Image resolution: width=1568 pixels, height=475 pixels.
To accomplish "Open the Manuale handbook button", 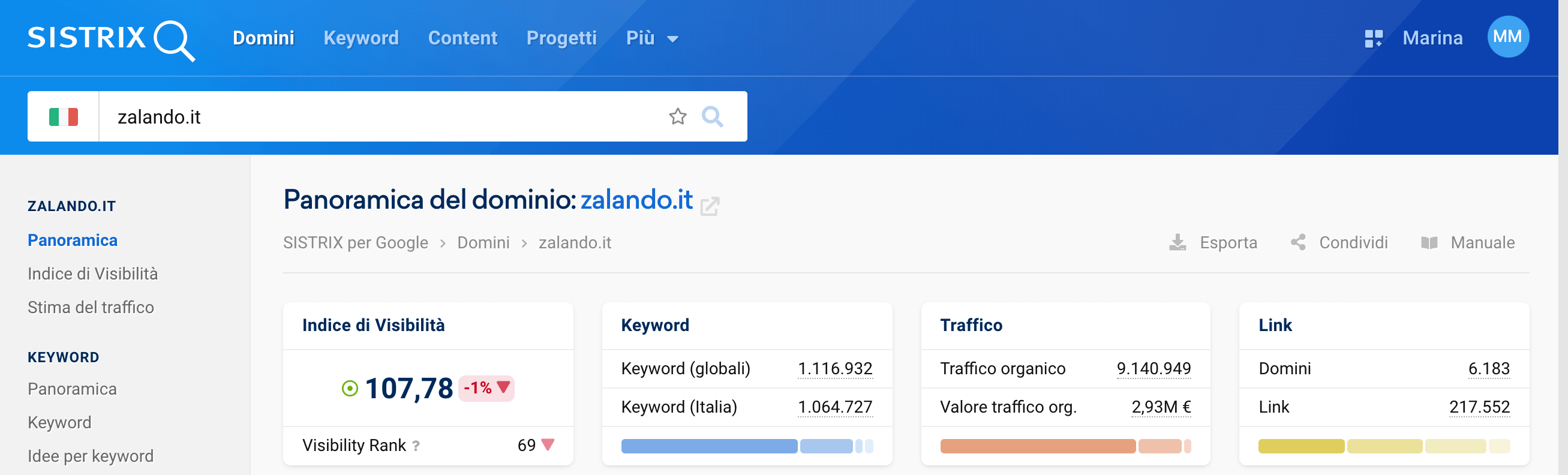I will [x=1467, y=242].
